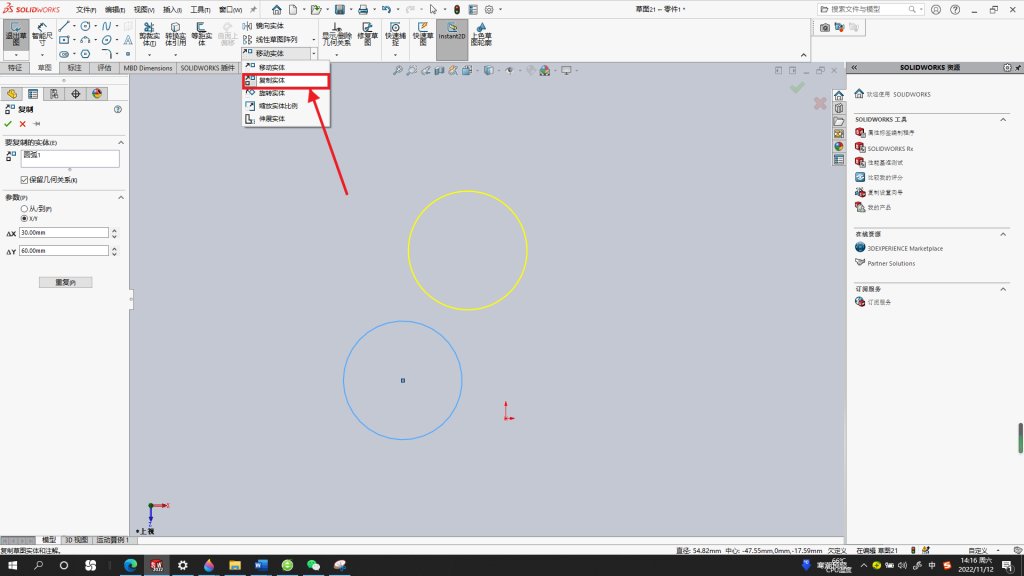The width and height of the screenshot is (1024, 576).
Task: Click the Rapid Sketch (快速草图) icon
Action: click(x=423, y=35)
